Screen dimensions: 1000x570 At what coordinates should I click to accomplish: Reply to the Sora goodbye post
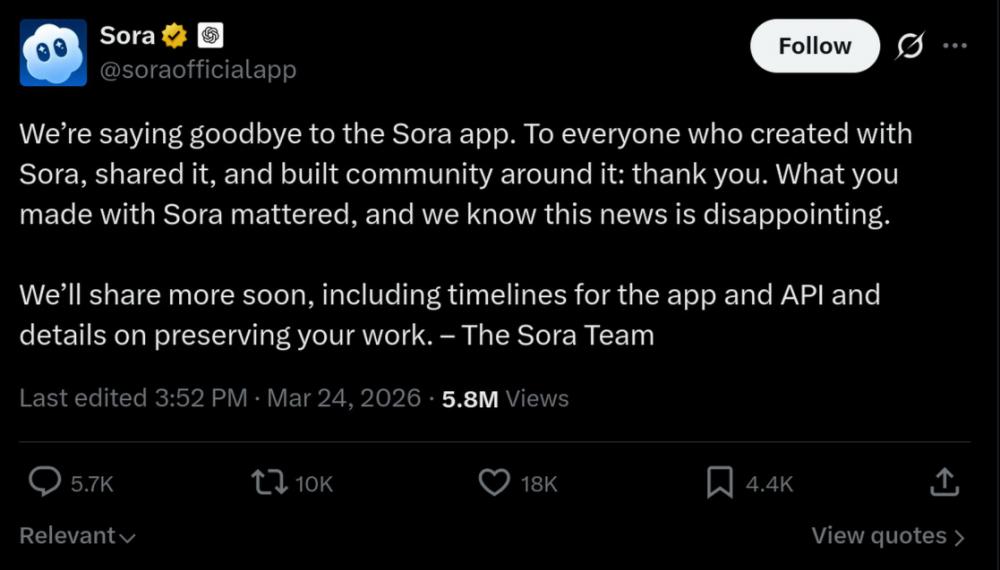pyautogui.click(x=45, y=484)
